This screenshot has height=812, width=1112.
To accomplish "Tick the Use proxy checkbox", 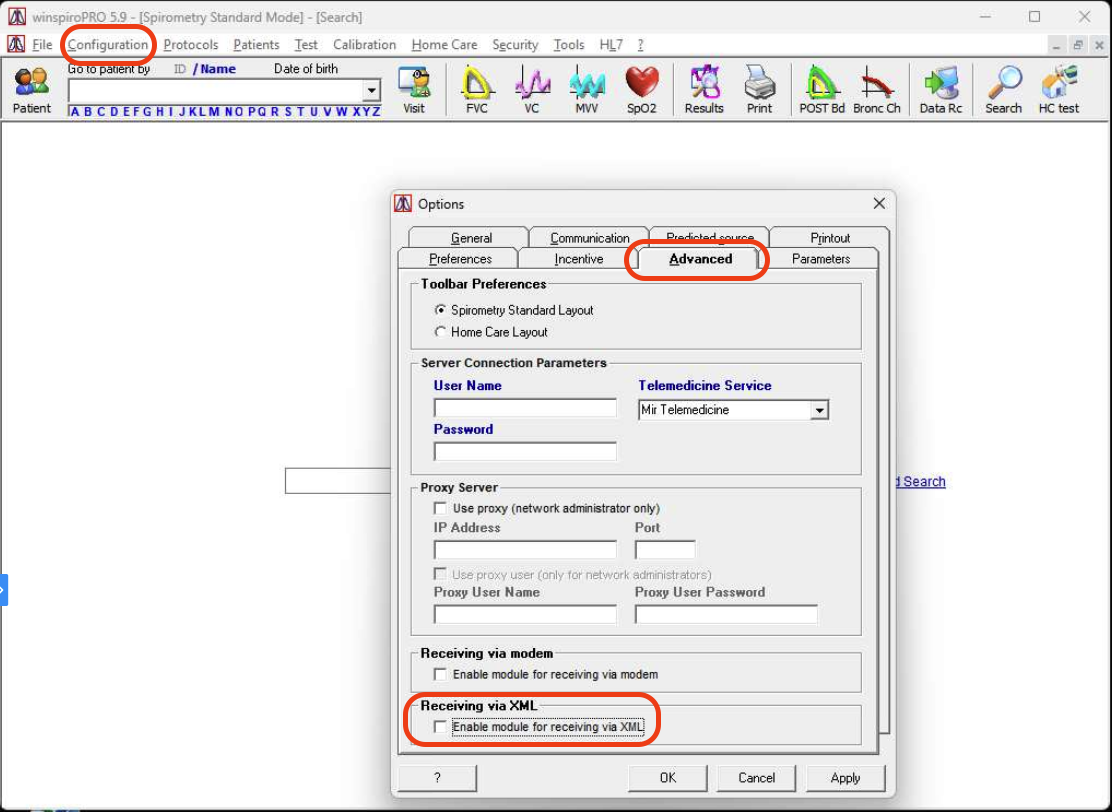I will pyautogui.click(x=440, y=509).
